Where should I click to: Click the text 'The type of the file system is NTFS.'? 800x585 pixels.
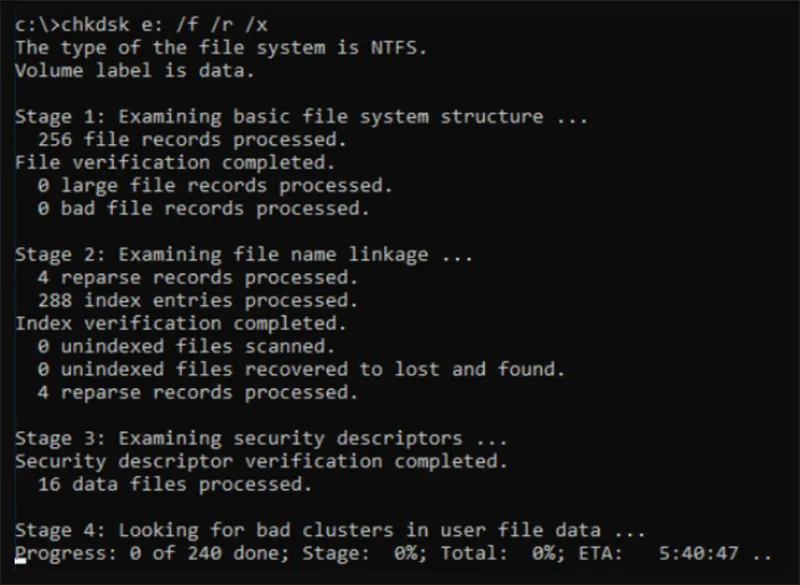point(221,48)
